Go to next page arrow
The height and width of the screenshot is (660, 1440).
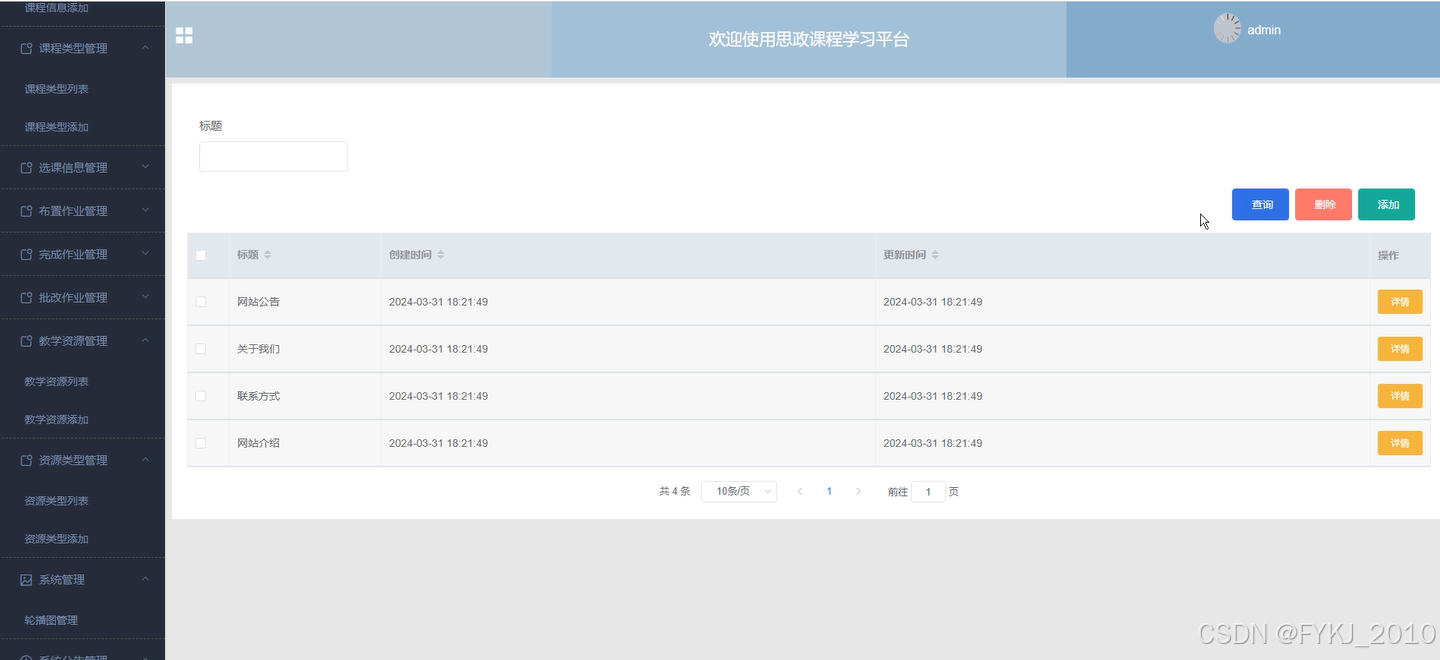pyautogui.click(x=858, y=491)
